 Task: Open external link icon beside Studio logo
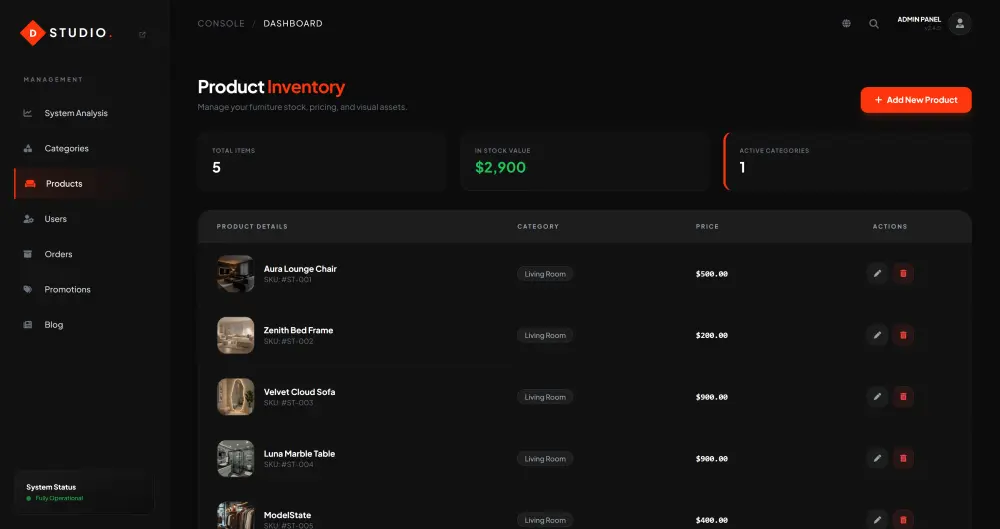pos(142,34)
